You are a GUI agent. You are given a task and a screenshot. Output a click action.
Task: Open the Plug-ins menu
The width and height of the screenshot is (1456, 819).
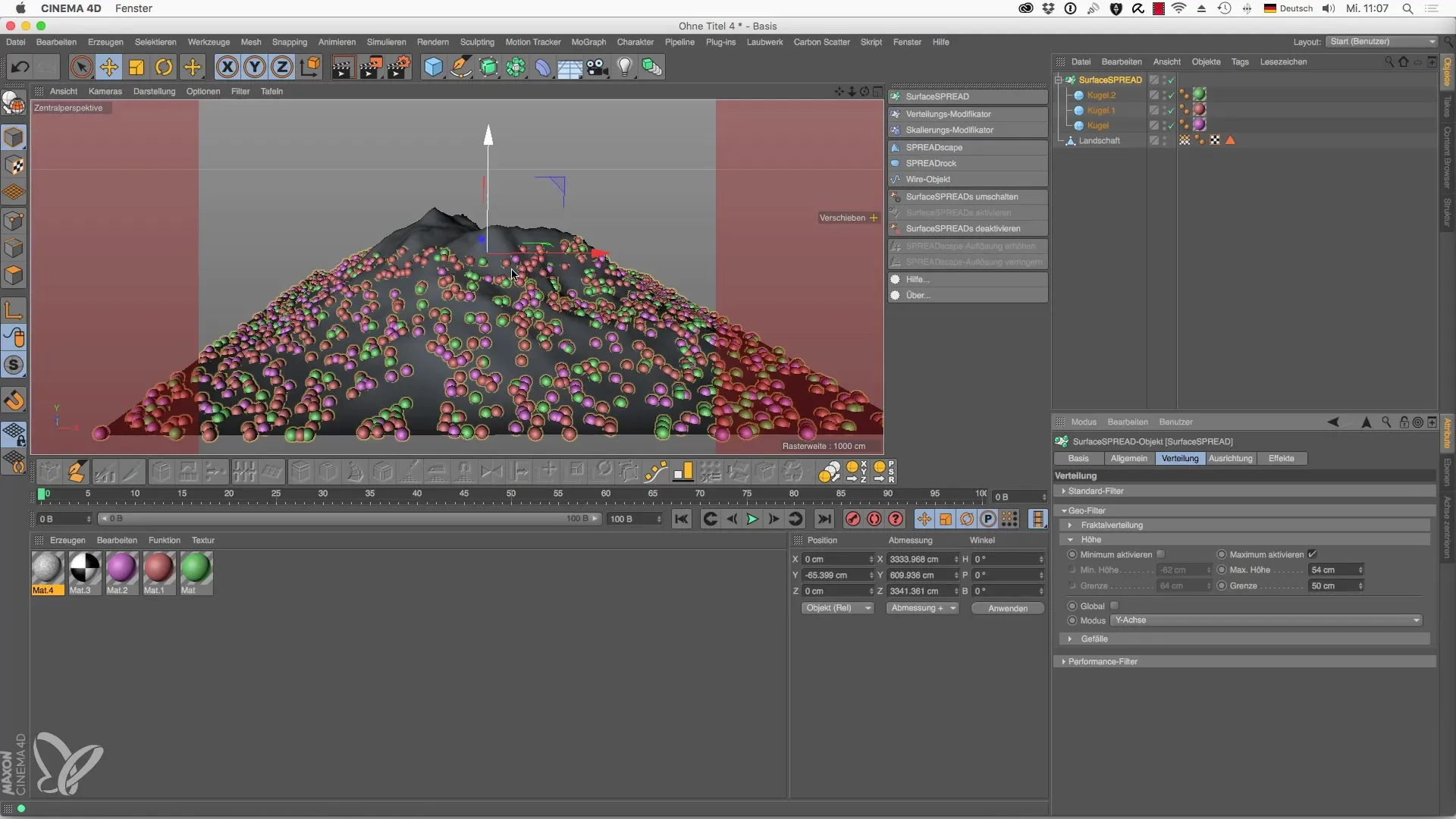pyautogui.click(x=720, y=42)
